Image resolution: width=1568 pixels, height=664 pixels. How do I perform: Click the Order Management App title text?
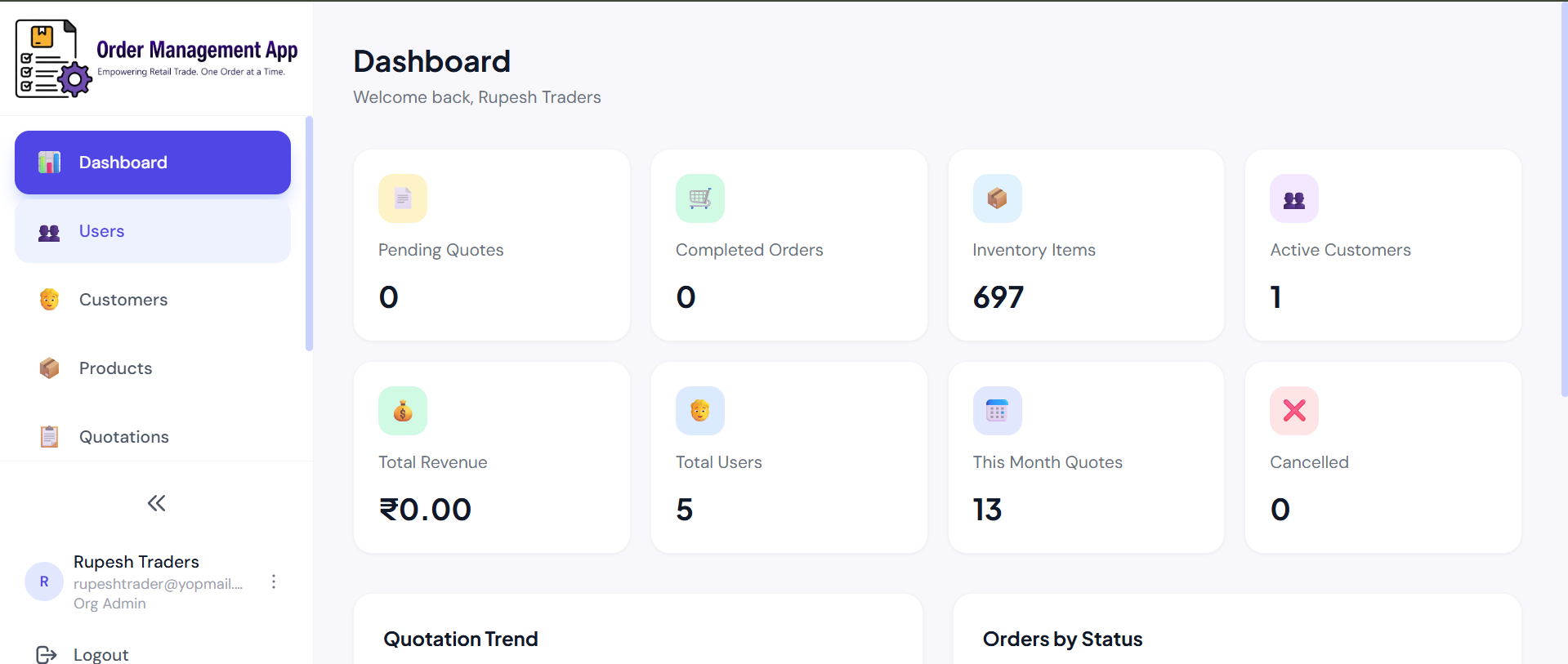(197, 50)
